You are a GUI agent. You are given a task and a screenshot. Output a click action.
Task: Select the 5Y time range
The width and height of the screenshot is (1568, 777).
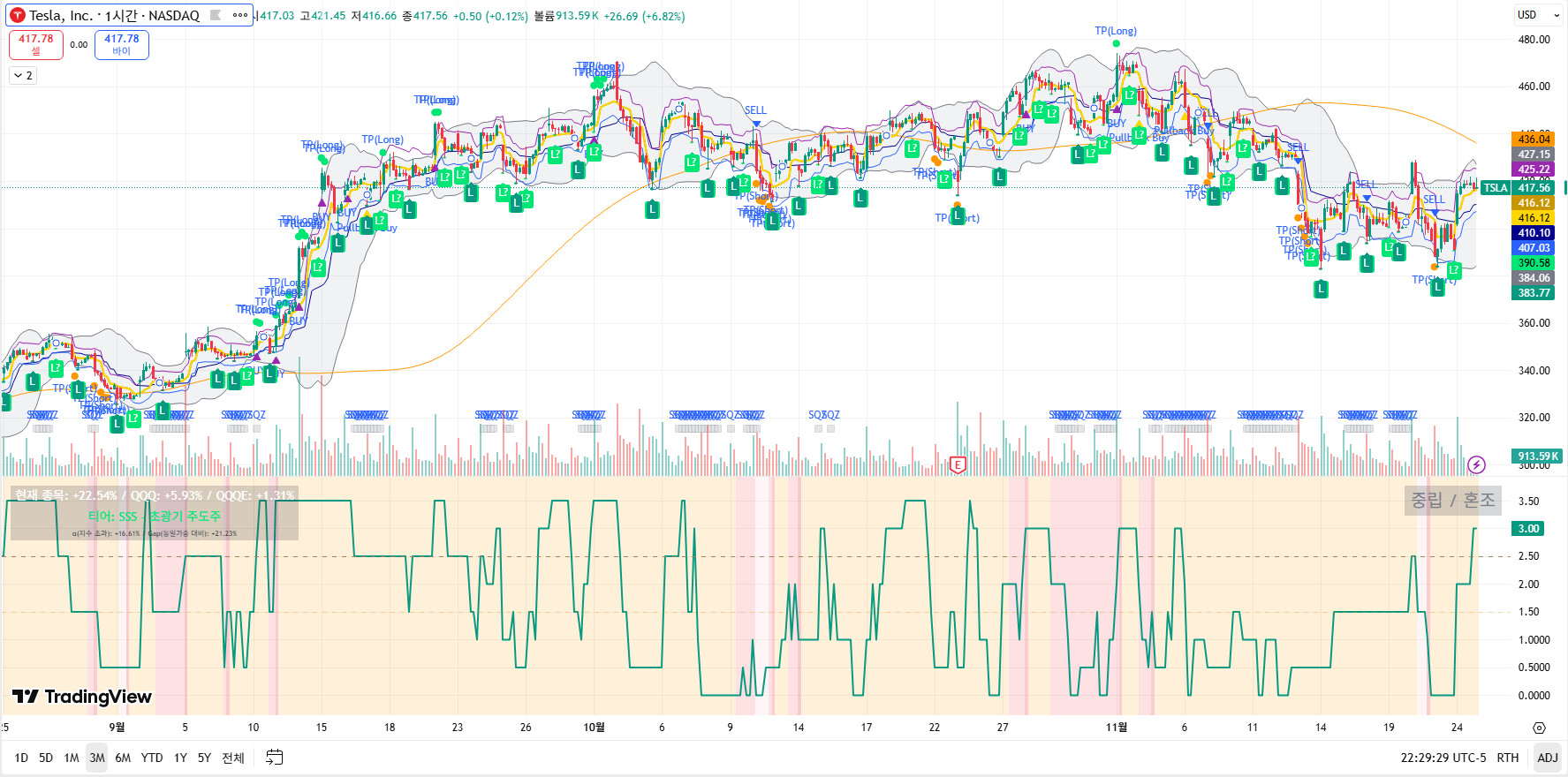(x=204, y=758)
